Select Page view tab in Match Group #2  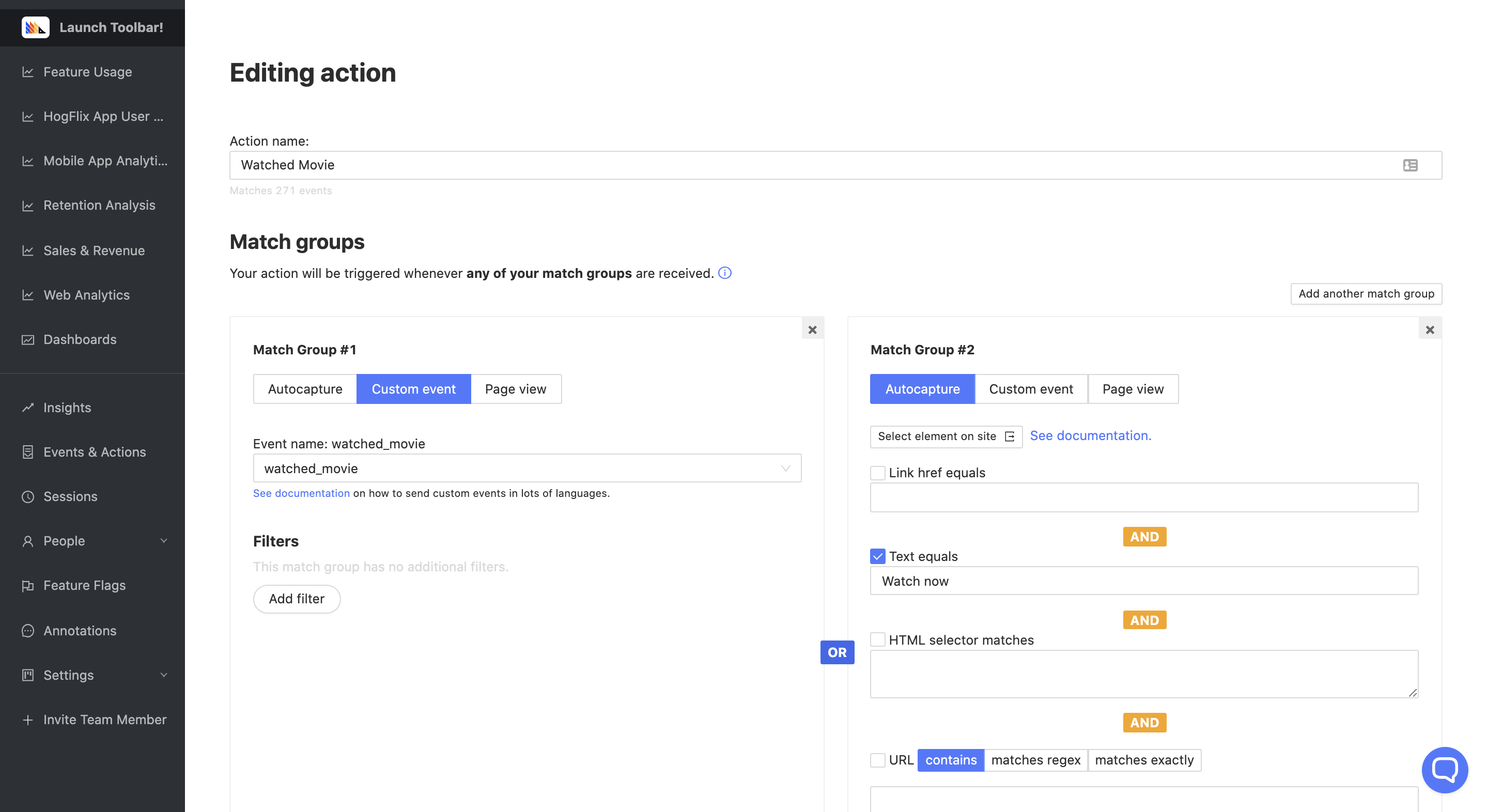(x=1133, y=389)
